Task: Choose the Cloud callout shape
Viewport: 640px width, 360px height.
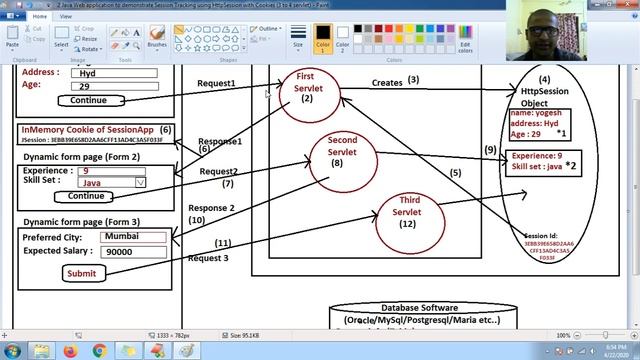Action: pos(235,48)
